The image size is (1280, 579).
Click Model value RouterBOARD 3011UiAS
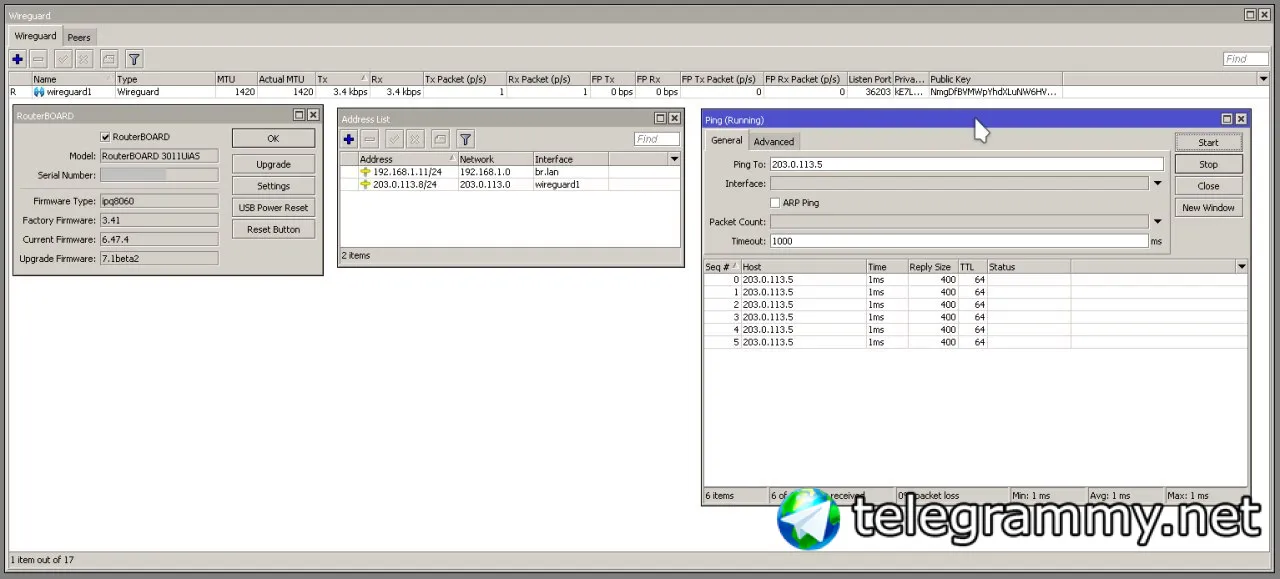tap(159, 156)
